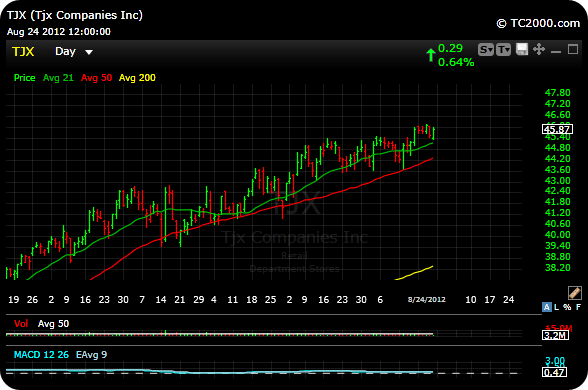Maximize the chart pane
Viewport: 588px width, 390px height.
573,49
